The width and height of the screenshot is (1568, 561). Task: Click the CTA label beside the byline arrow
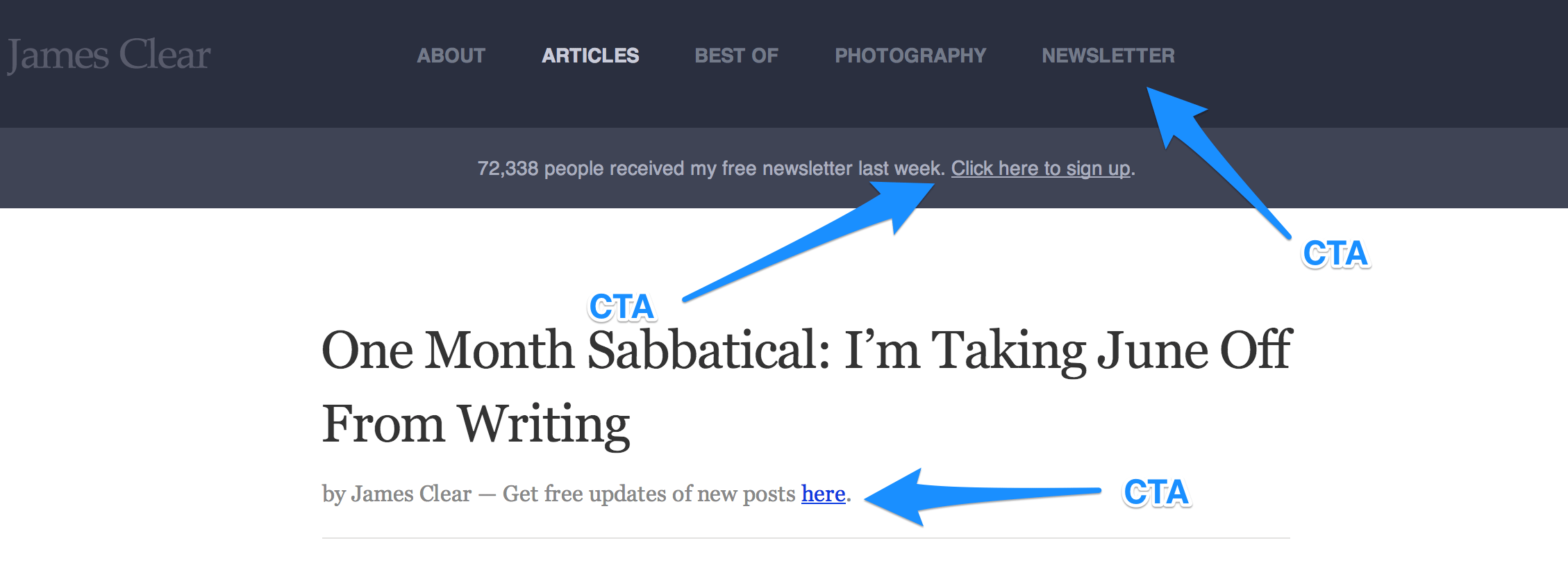tap(1156, 492)
